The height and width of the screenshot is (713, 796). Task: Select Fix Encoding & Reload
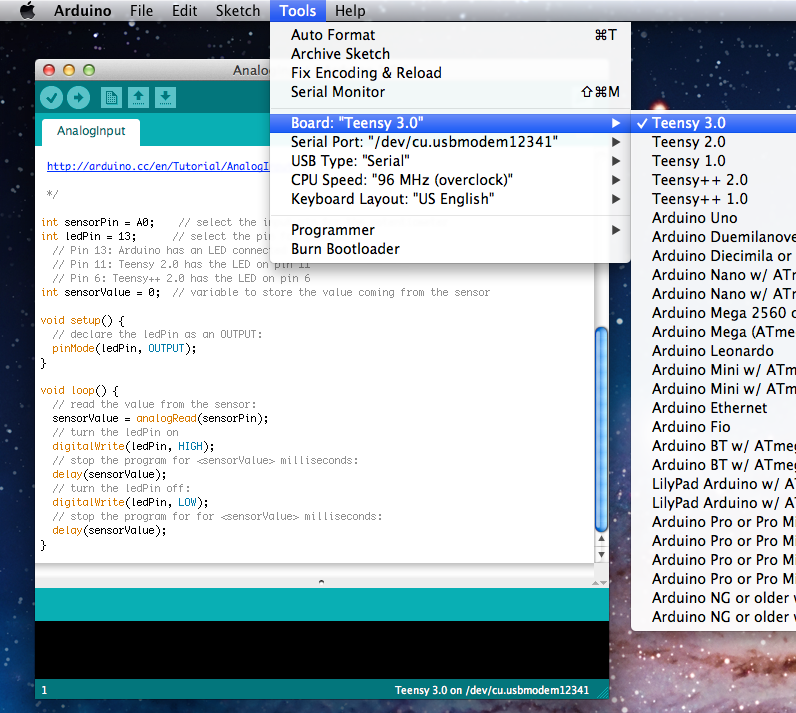coord(450,73)
